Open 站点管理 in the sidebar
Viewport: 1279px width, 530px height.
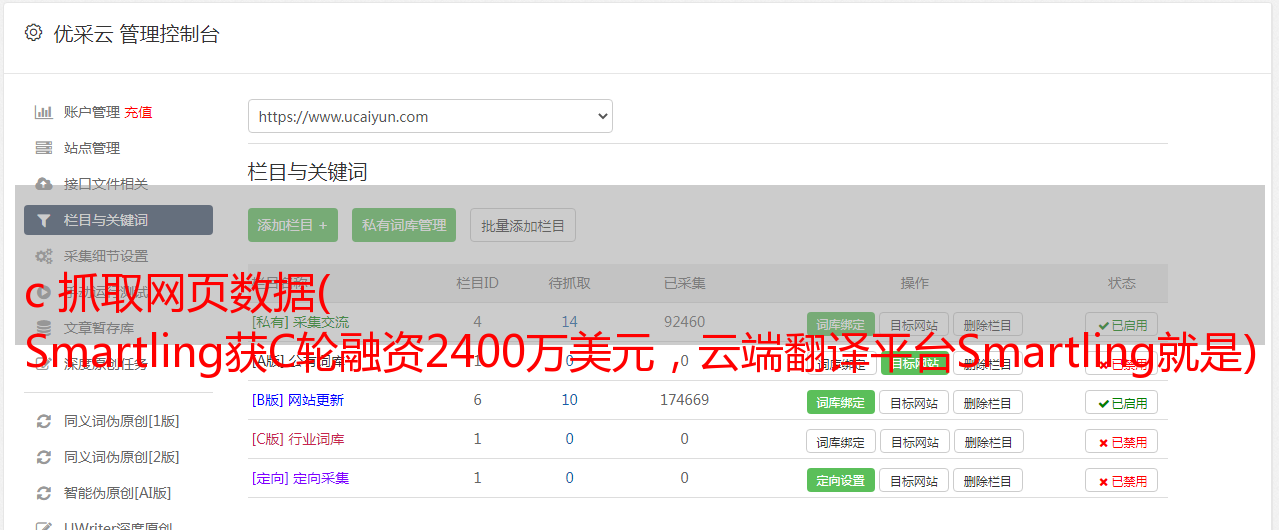92,148
